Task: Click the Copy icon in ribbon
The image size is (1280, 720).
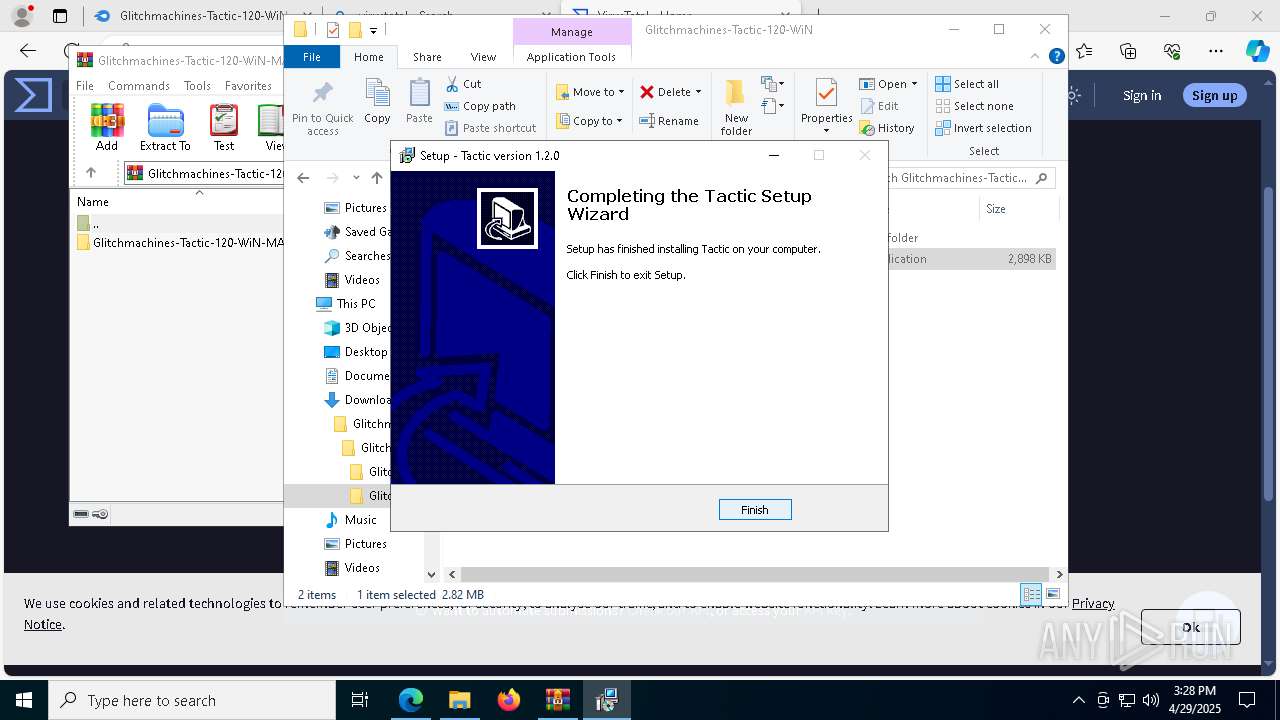Action: tap(377, 102)
